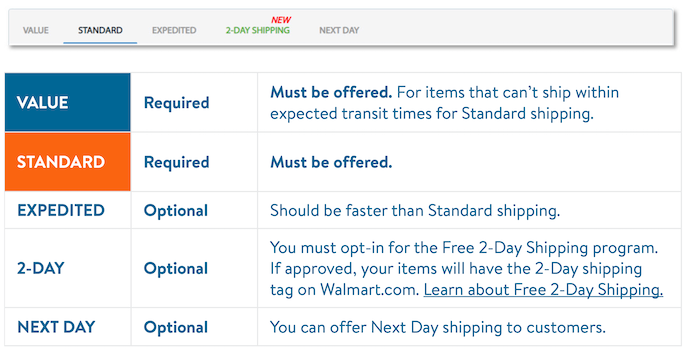Click the Should be faster than Standard text
700x362 pixels.
tap(415, 211)
